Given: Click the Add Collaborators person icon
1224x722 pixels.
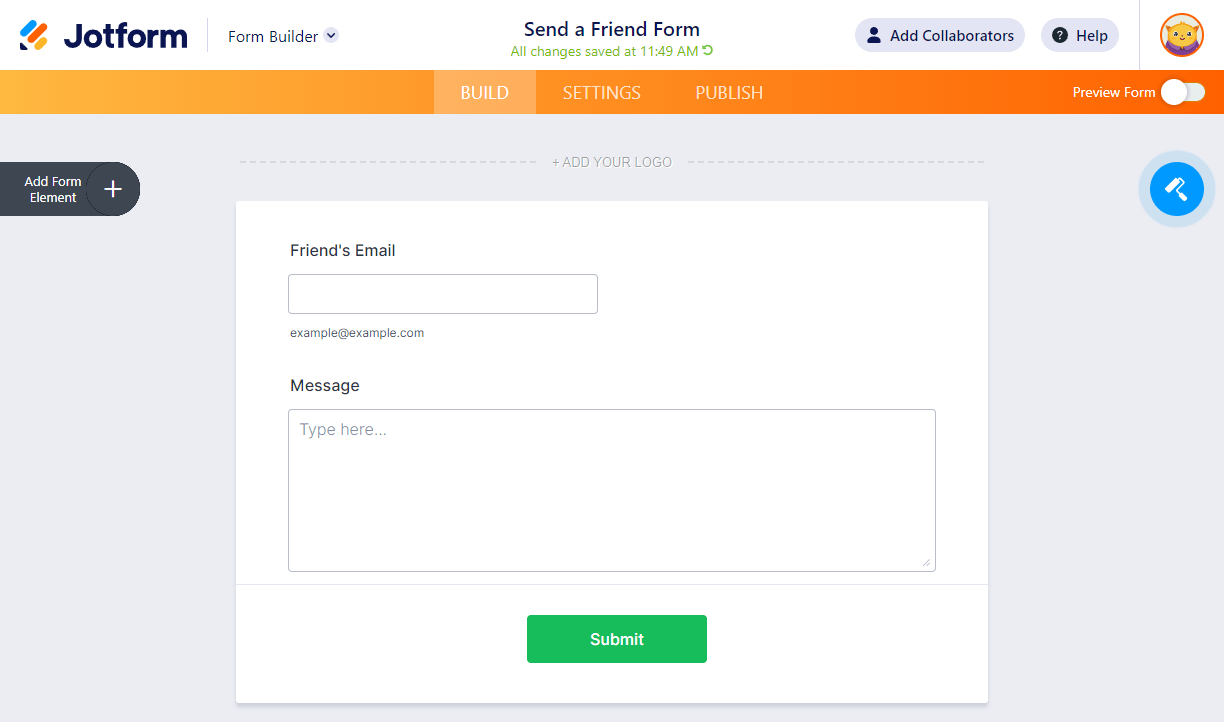Looking at the screenshot, I should coord(874,36).
